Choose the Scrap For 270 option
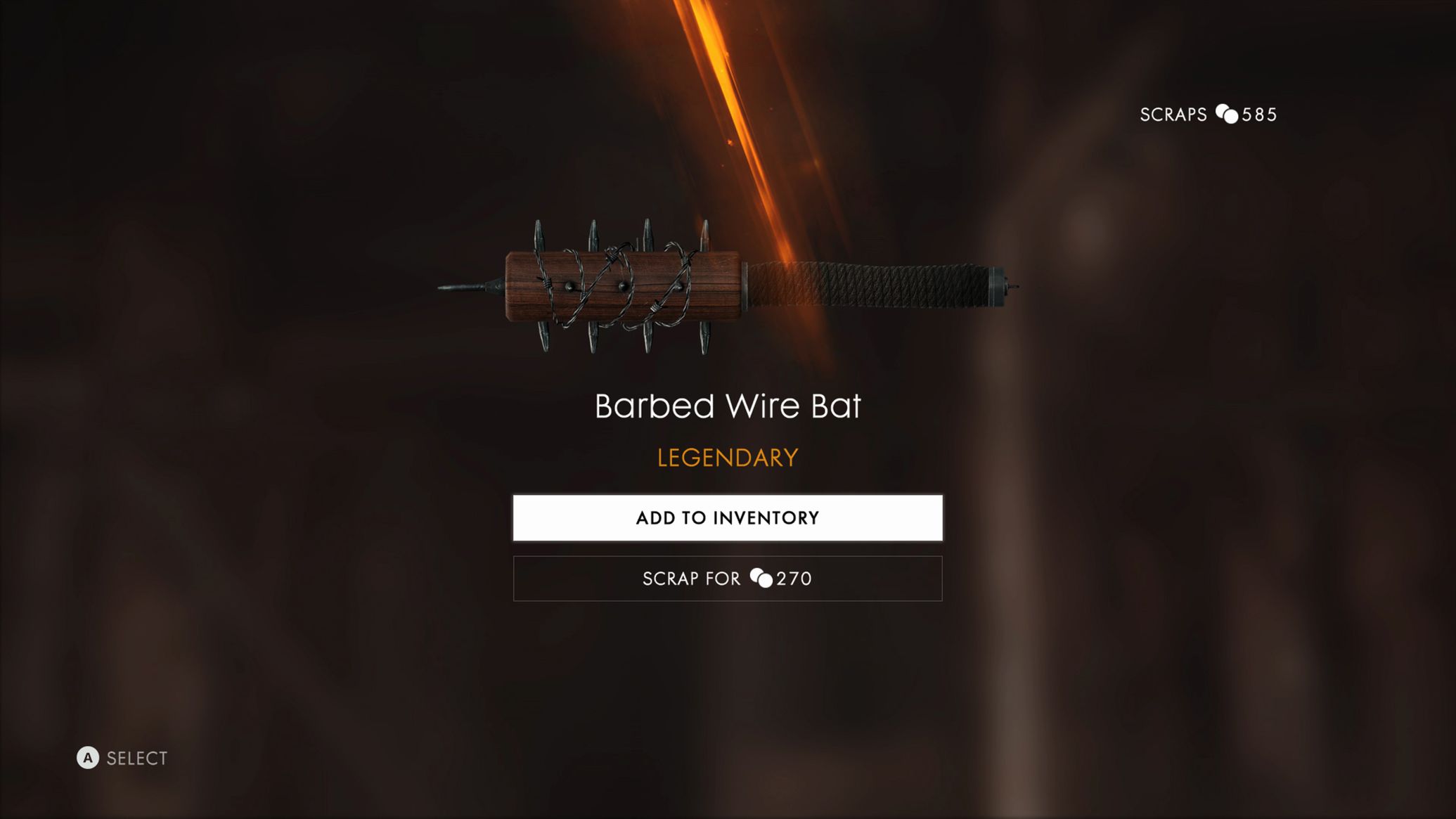The image size is (1456, 819). [x=728, y=579]
